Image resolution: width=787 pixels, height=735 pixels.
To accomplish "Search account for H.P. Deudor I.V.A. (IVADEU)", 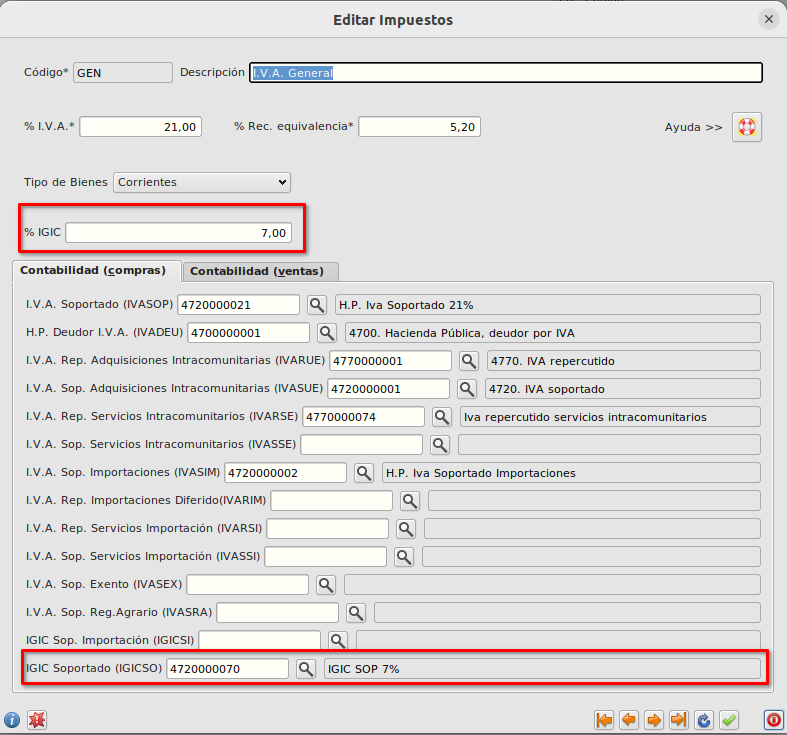I will [x=327, y=333].
